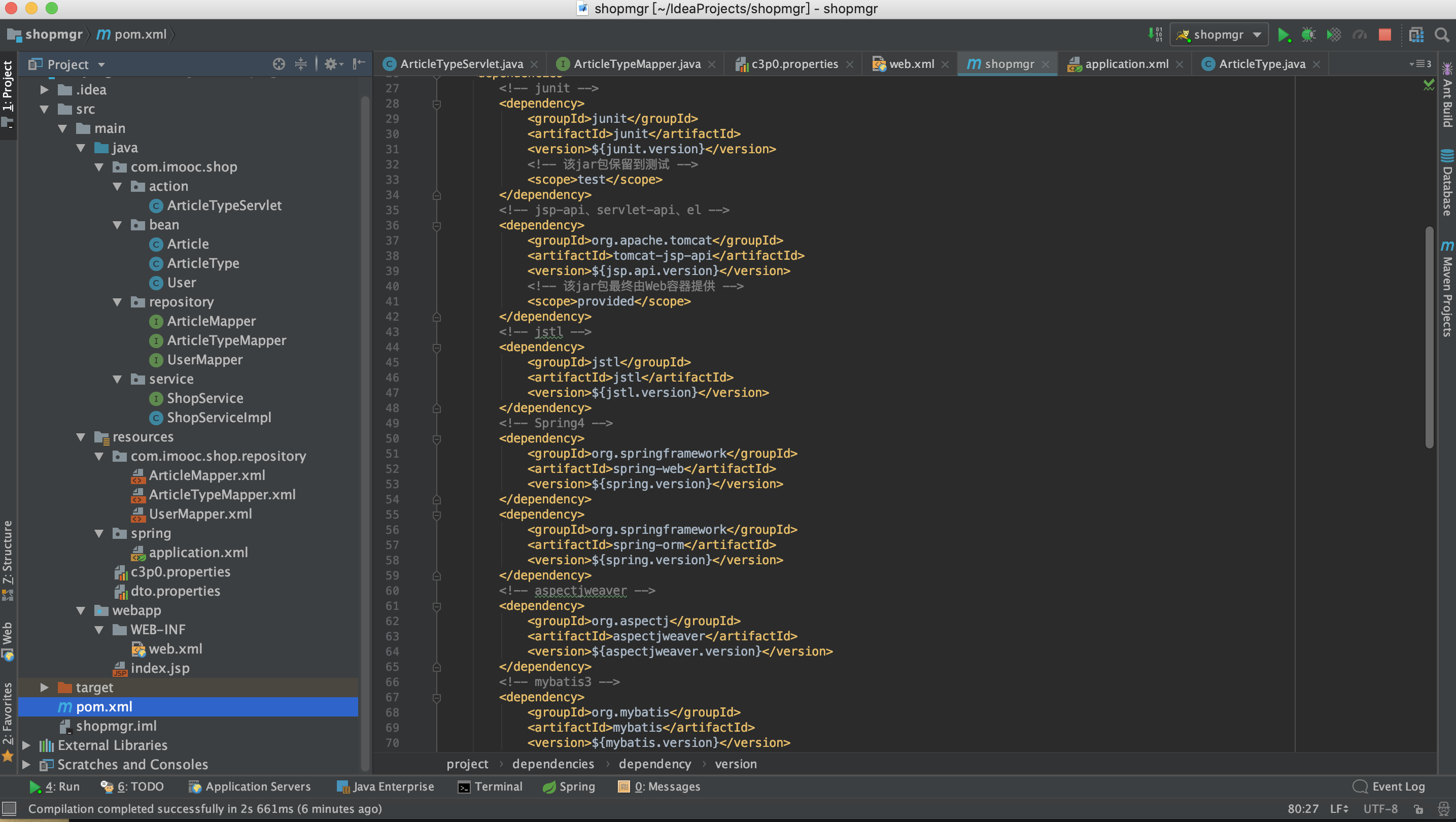Run the shopmgr configuration
1456x822 pixels.
[1284, 35]
